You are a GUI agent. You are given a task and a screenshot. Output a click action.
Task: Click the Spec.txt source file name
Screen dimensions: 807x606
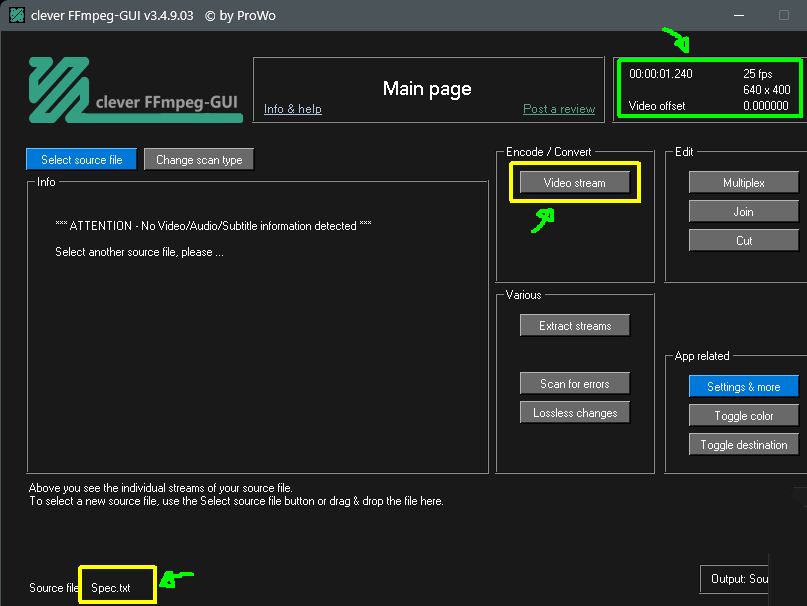[x=111, y=588]
